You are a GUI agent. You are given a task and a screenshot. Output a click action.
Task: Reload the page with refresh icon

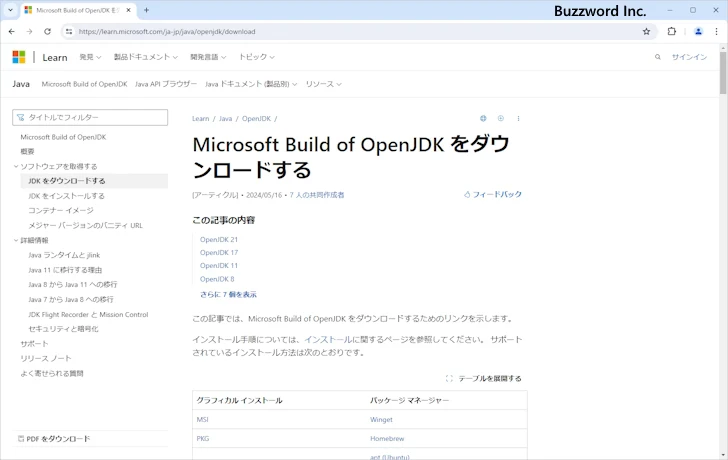pyautogui.click(x=47, y=32)
